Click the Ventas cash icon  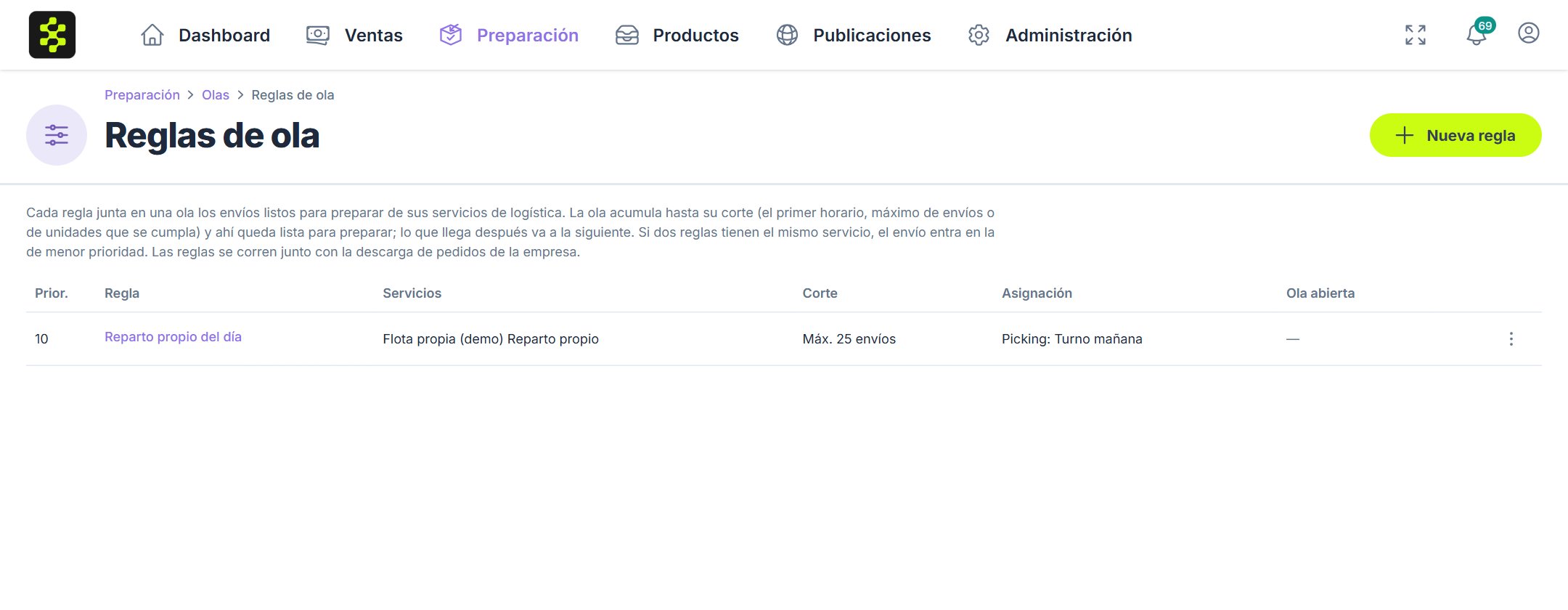coord(318,35)
